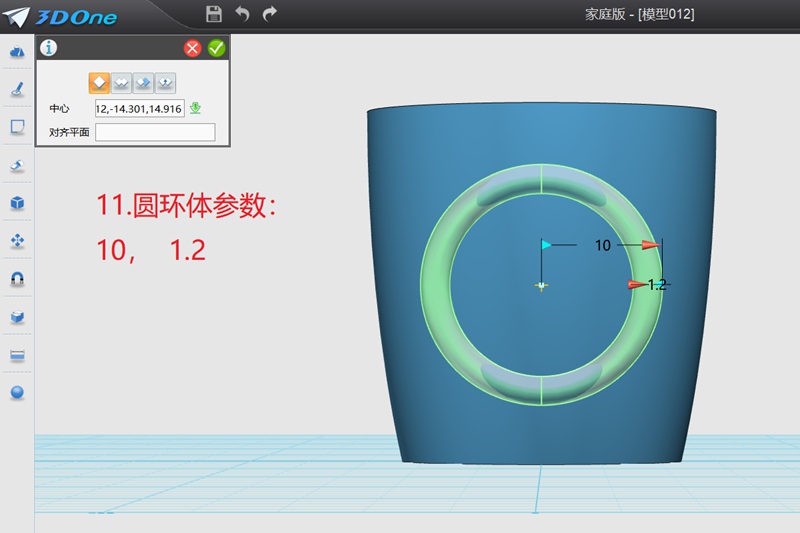Click the torus radius value 10

603,245
